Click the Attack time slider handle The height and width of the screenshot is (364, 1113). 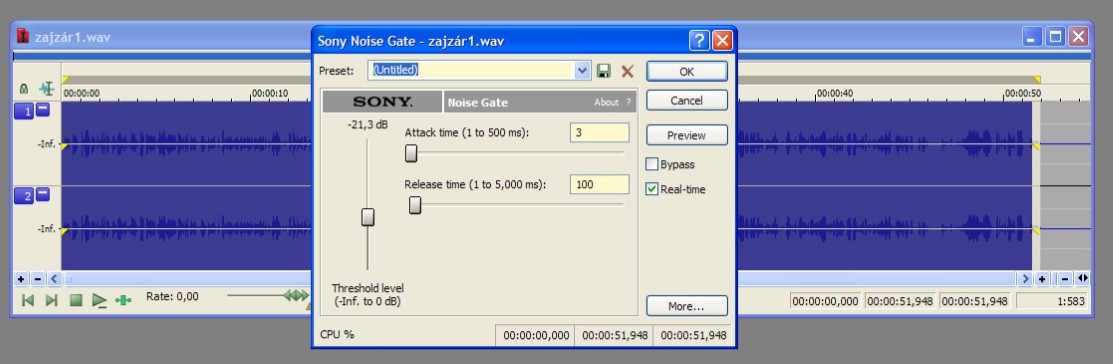pos(411,153)
